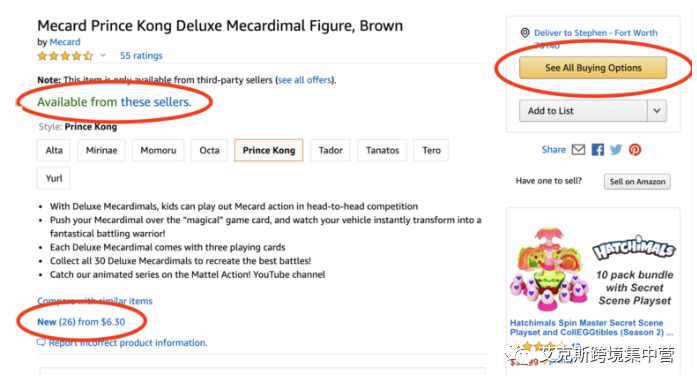
Task: Click the star rating icons
Action: (x=65, y=56)
